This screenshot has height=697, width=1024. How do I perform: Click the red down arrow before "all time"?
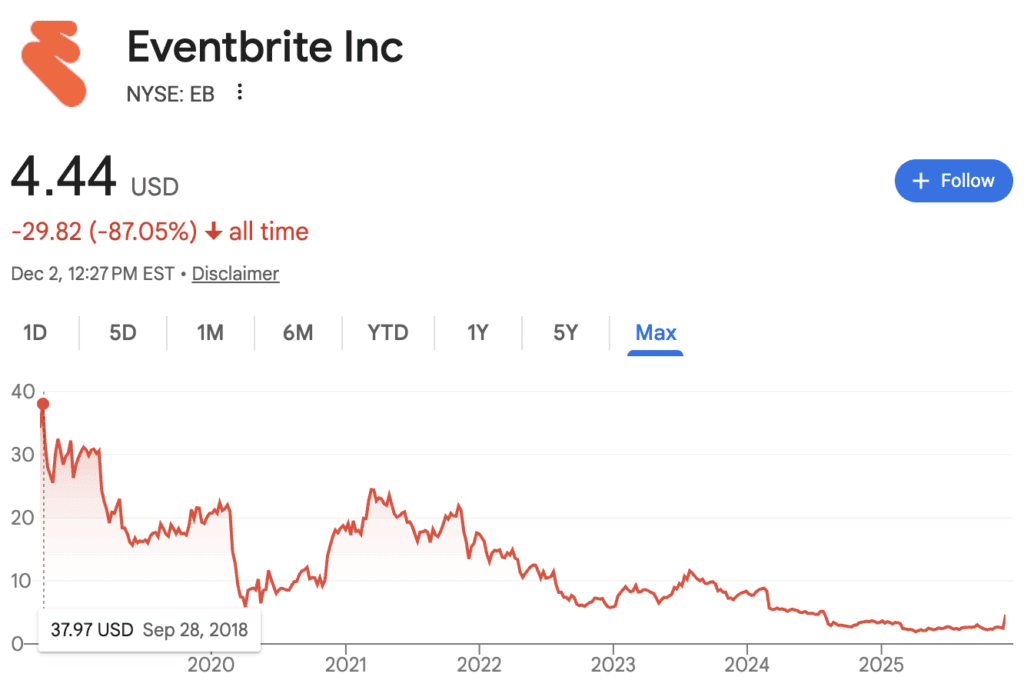213,232
